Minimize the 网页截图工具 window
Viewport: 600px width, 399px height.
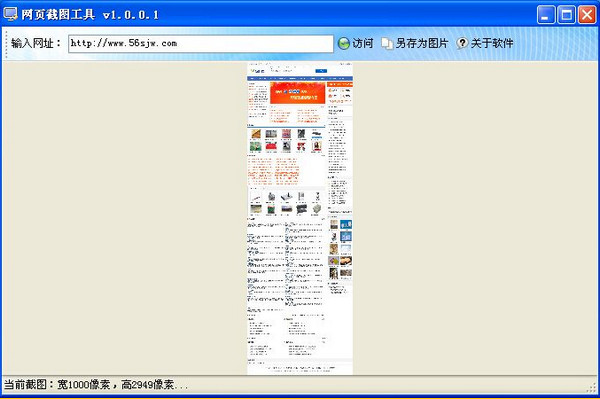(x=546, y=15)
